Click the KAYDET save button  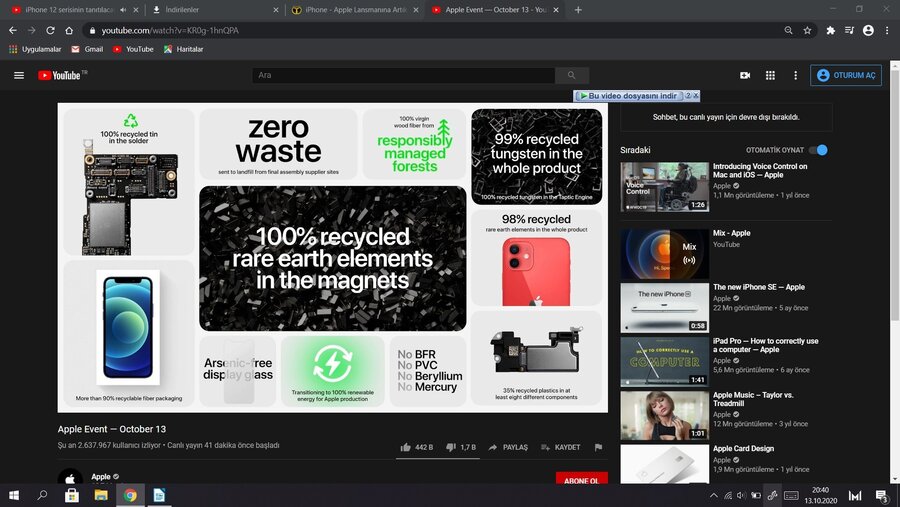[x=560, y=447]
